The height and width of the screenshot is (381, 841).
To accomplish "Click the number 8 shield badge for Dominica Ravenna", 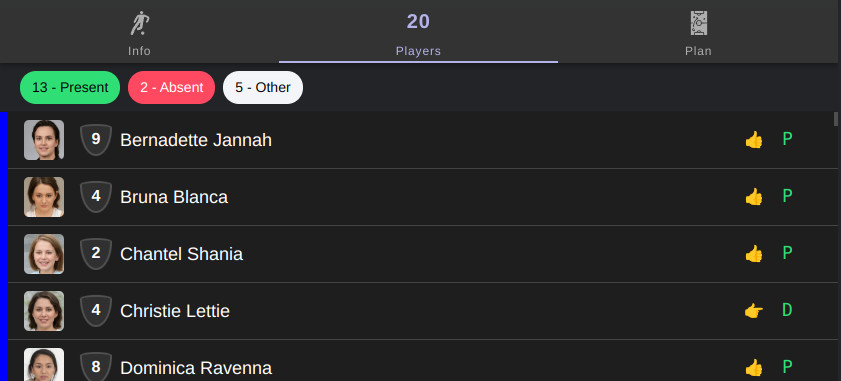I will coord(95,367).
